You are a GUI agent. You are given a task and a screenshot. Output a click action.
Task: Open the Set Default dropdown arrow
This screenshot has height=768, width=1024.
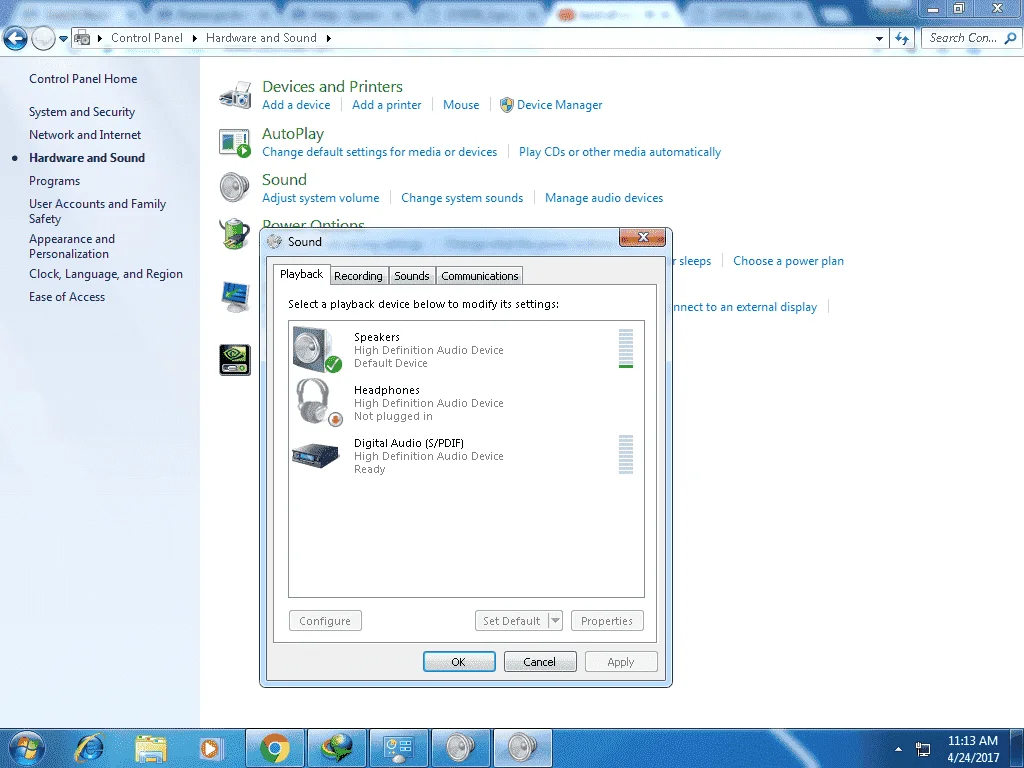point(555,620)
